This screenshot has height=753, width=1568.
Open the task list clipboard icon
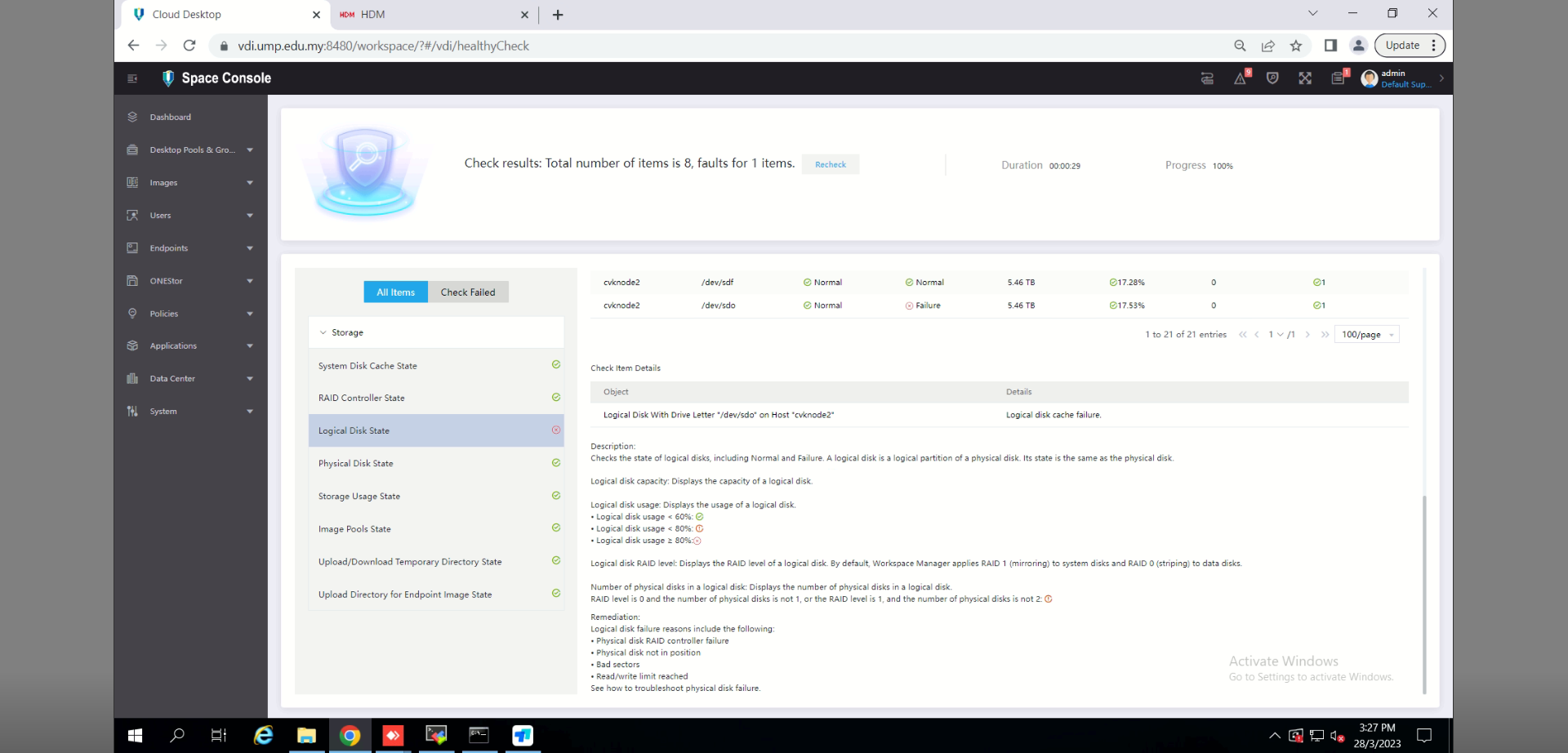[1338, 78]
